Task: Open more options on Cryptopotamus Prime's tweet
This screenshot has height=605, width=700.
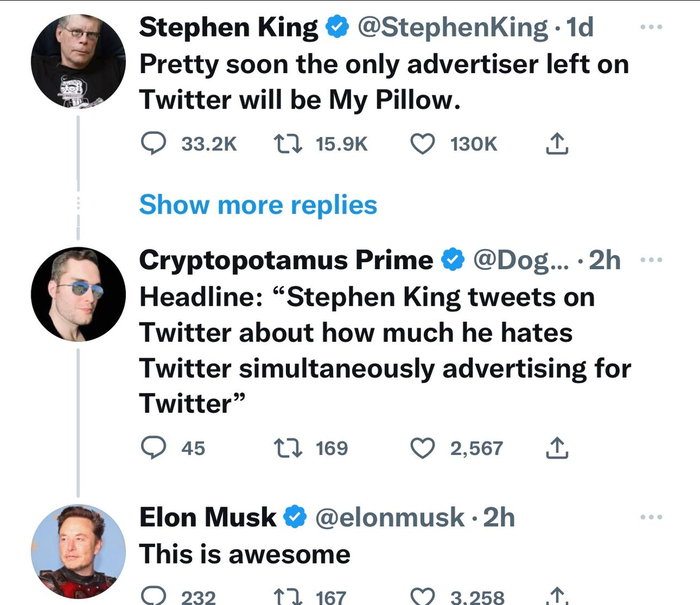Action: pos(652,260)
